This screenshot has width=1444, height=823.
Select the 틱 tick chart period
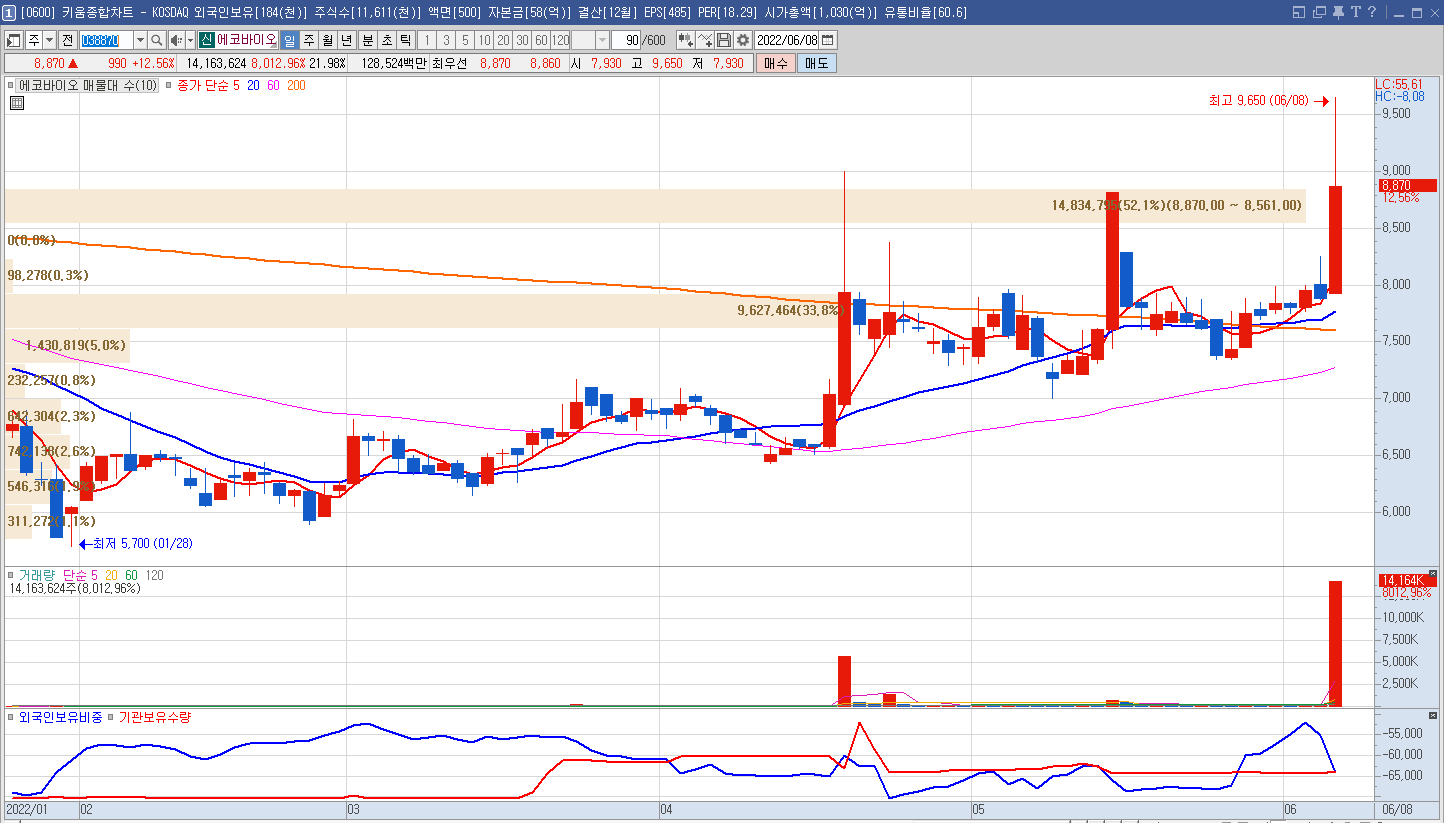point(405,40)
